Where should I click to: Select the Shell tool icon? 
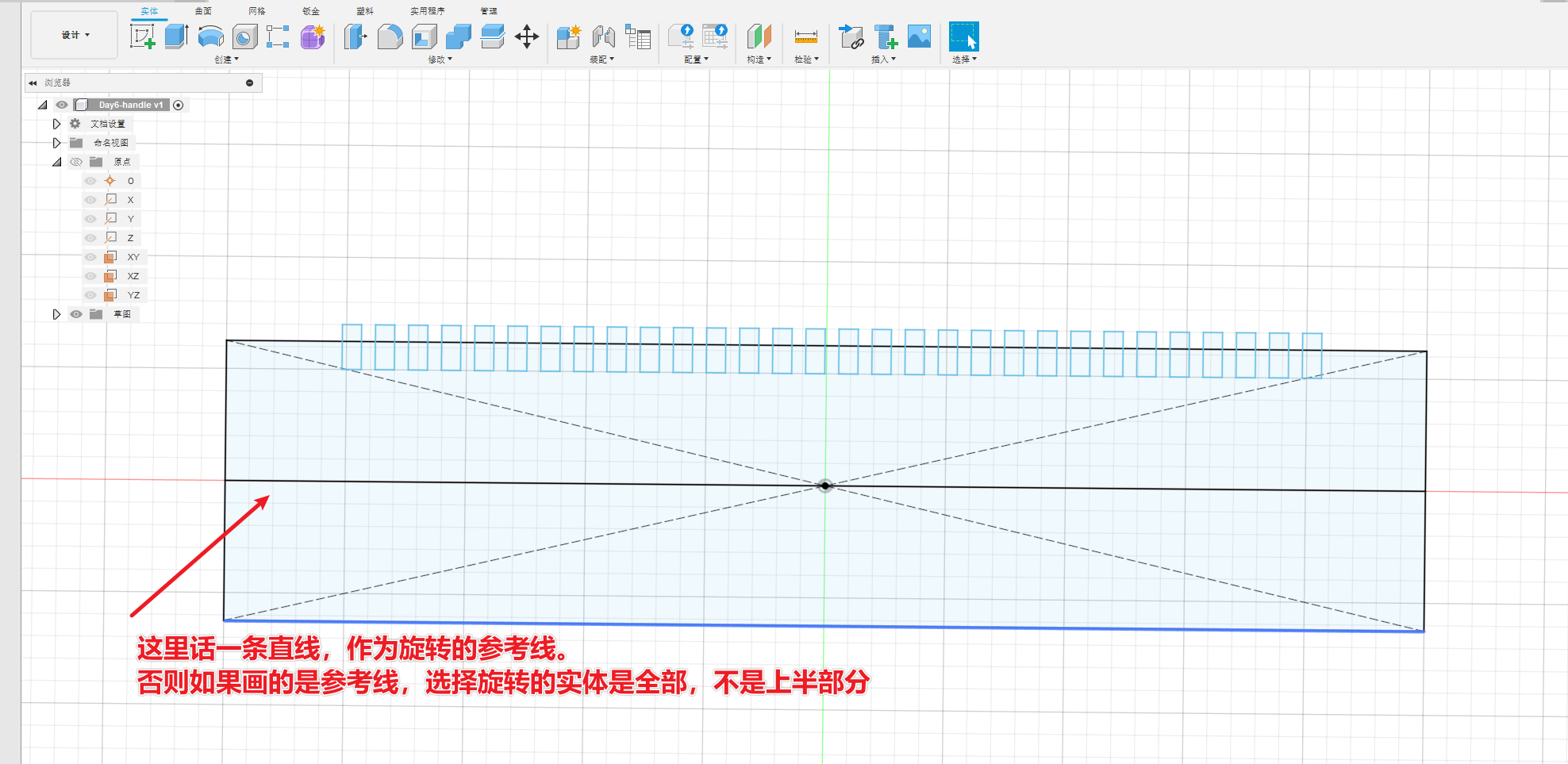click(x=425, y=36)
